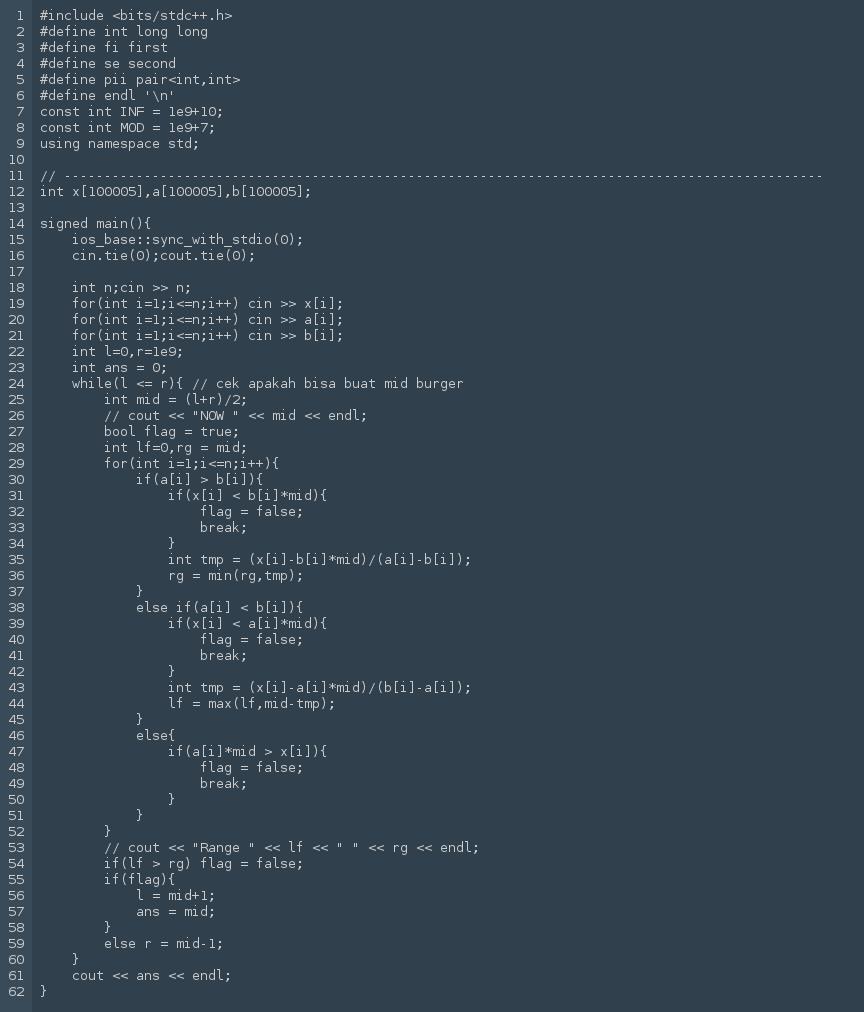Click the array declaration x[100005],a[100005],b[100005]

point(175,192)
